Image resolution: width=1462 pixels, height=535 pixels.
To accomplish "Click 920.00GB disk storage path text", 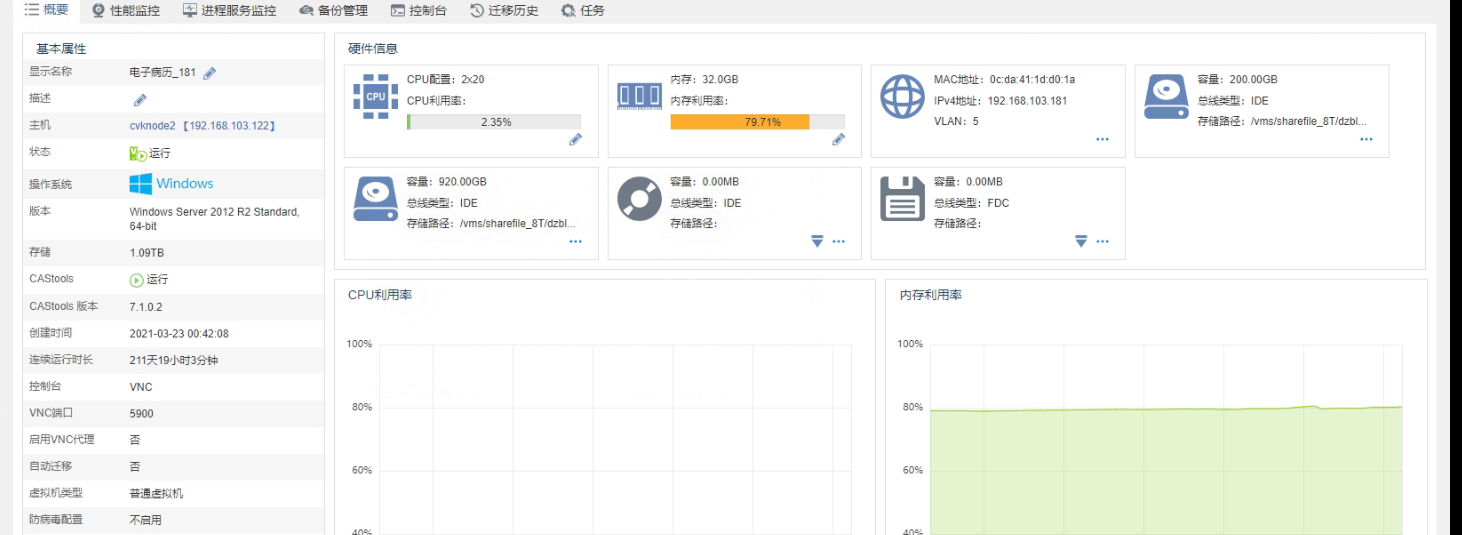I will click(518, 223).
